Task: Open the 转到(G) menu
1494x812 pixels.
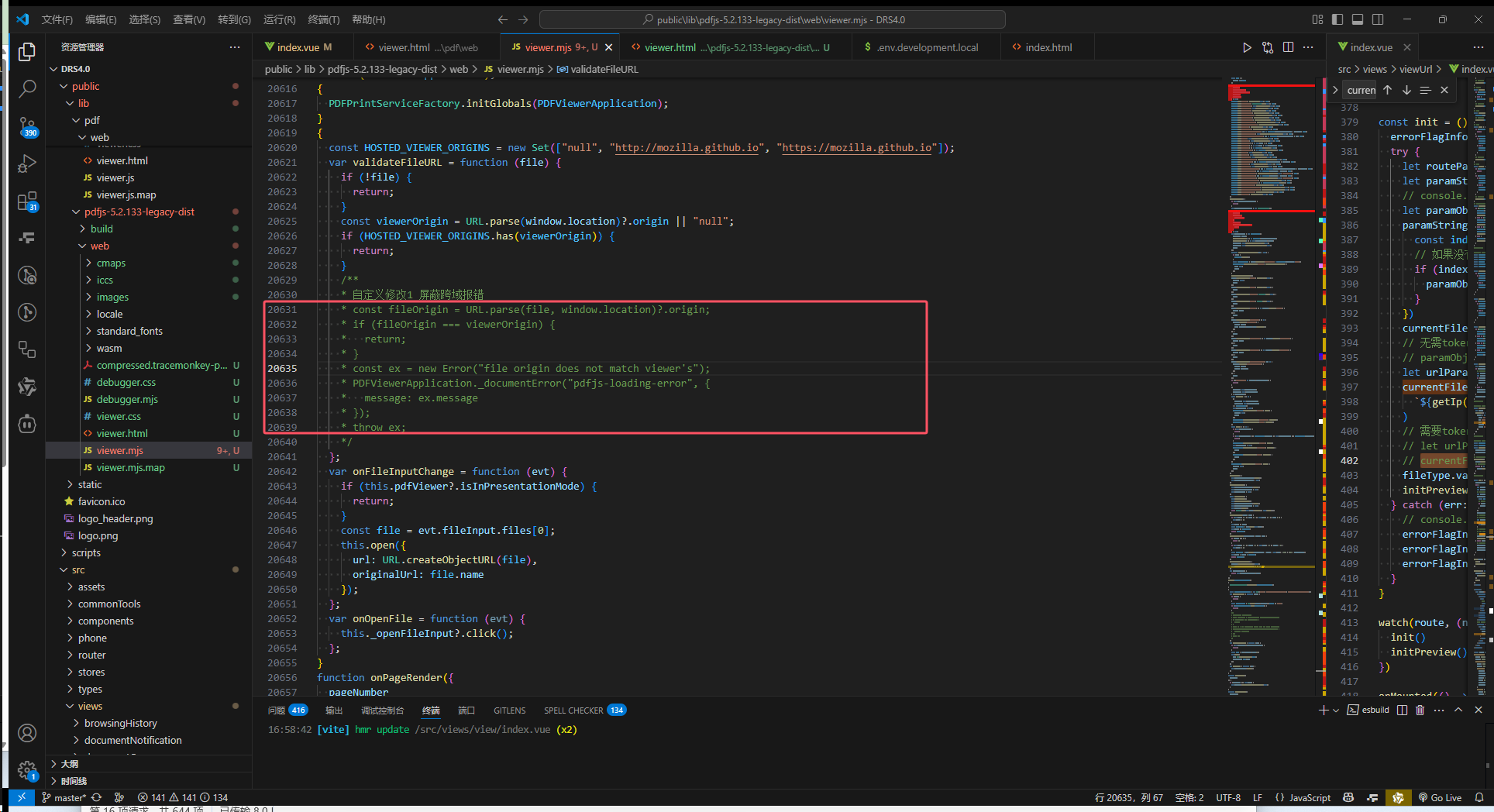Action: coord(234,19)
